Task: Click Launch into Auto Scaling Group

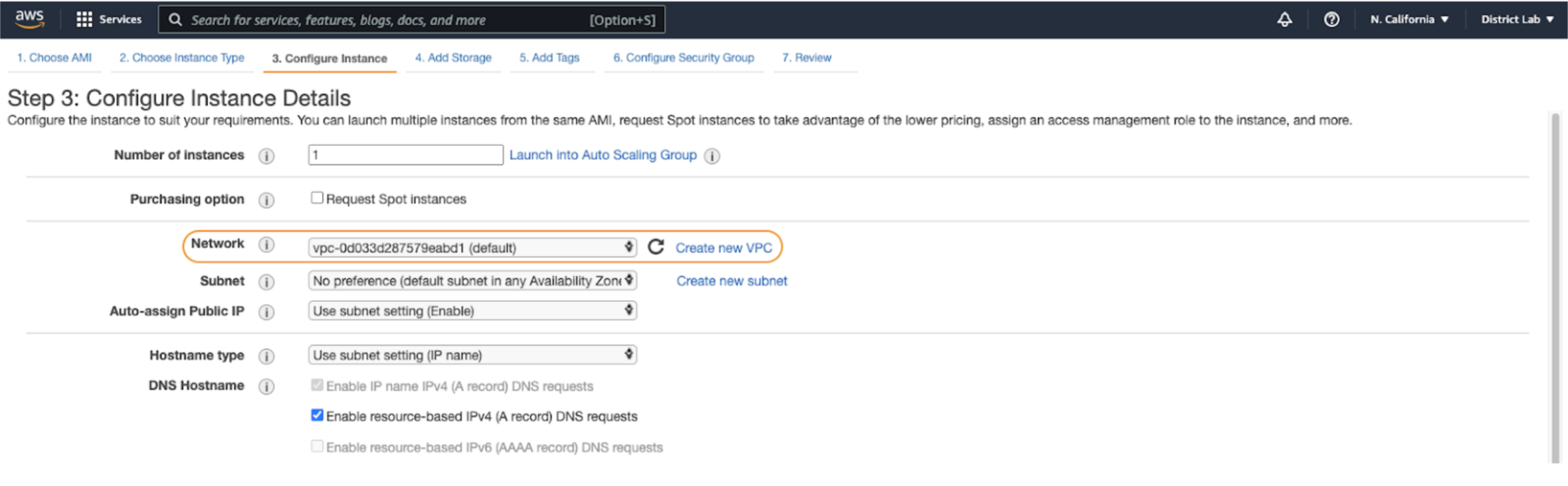Action: [602, 155]
